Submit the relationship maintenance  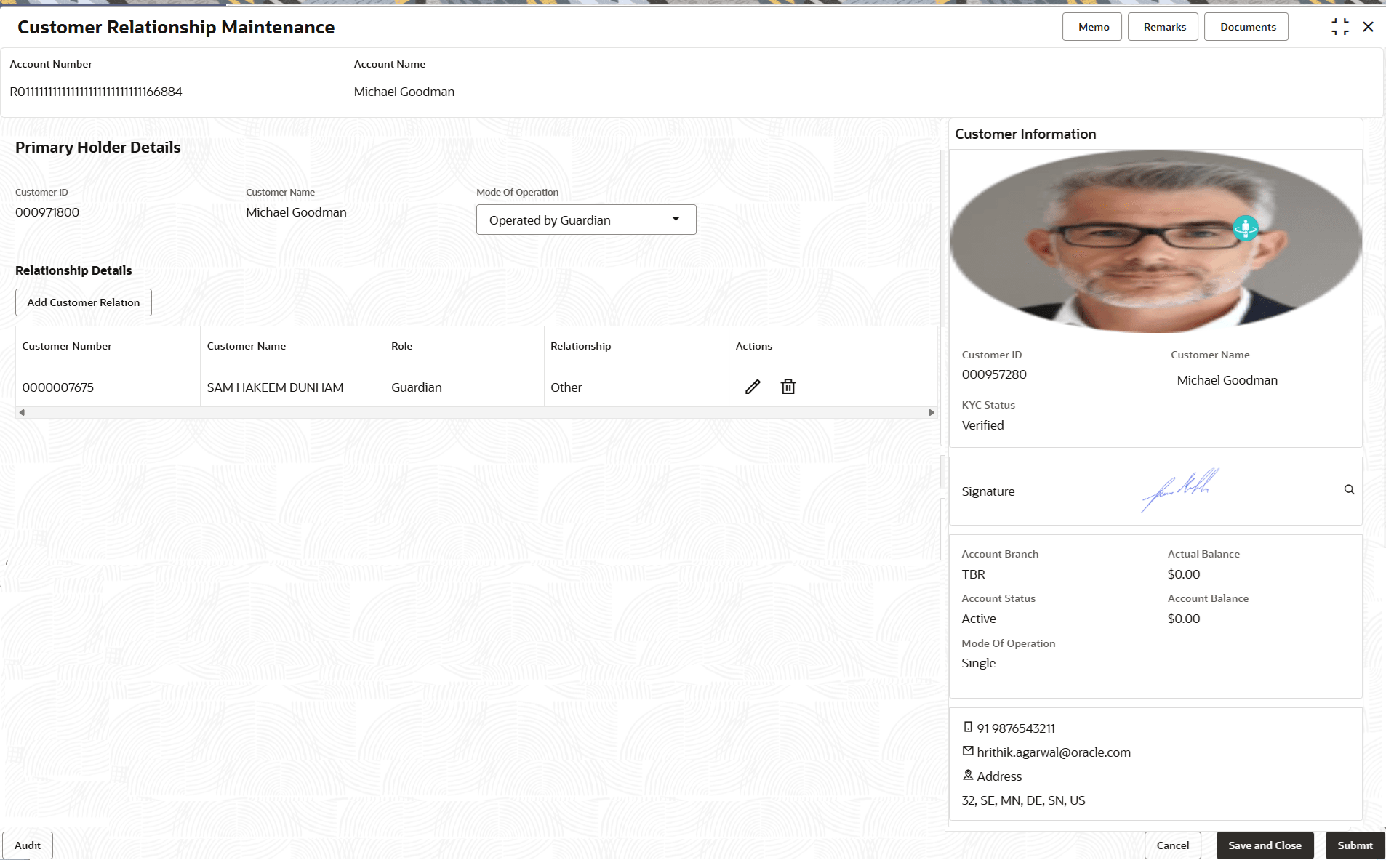[1355, 845]
